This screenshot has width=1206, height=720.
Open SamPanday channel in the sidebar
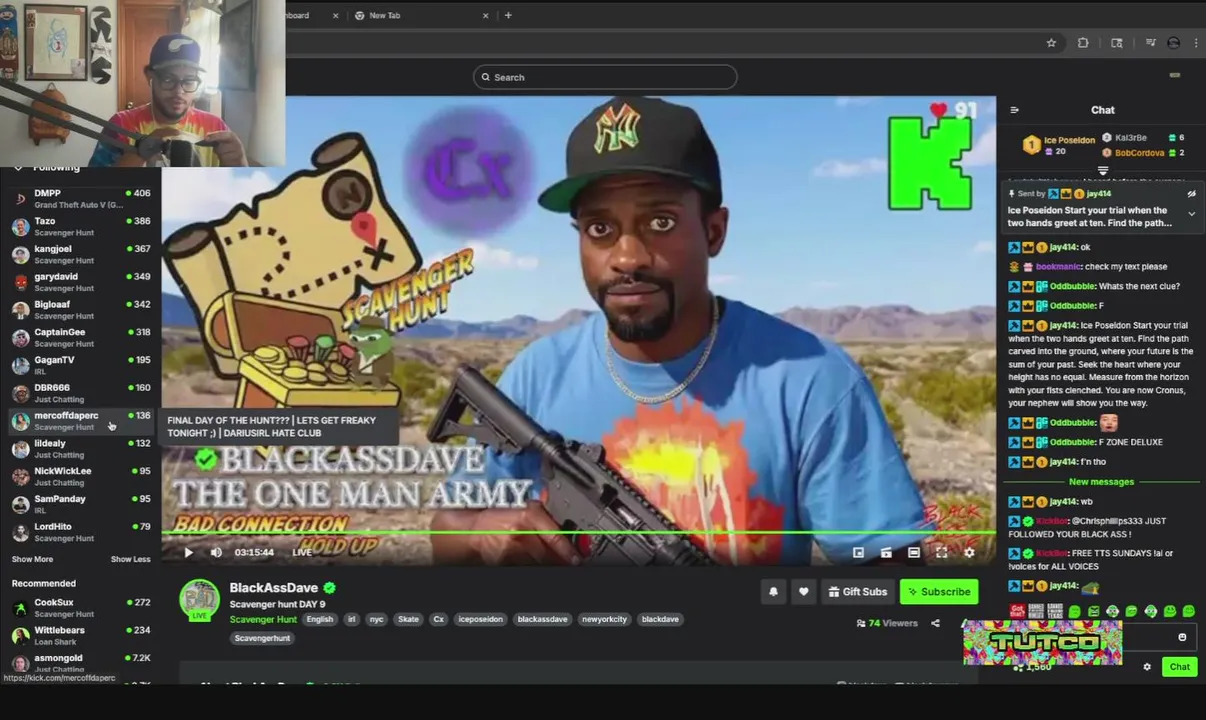(80, 504)
